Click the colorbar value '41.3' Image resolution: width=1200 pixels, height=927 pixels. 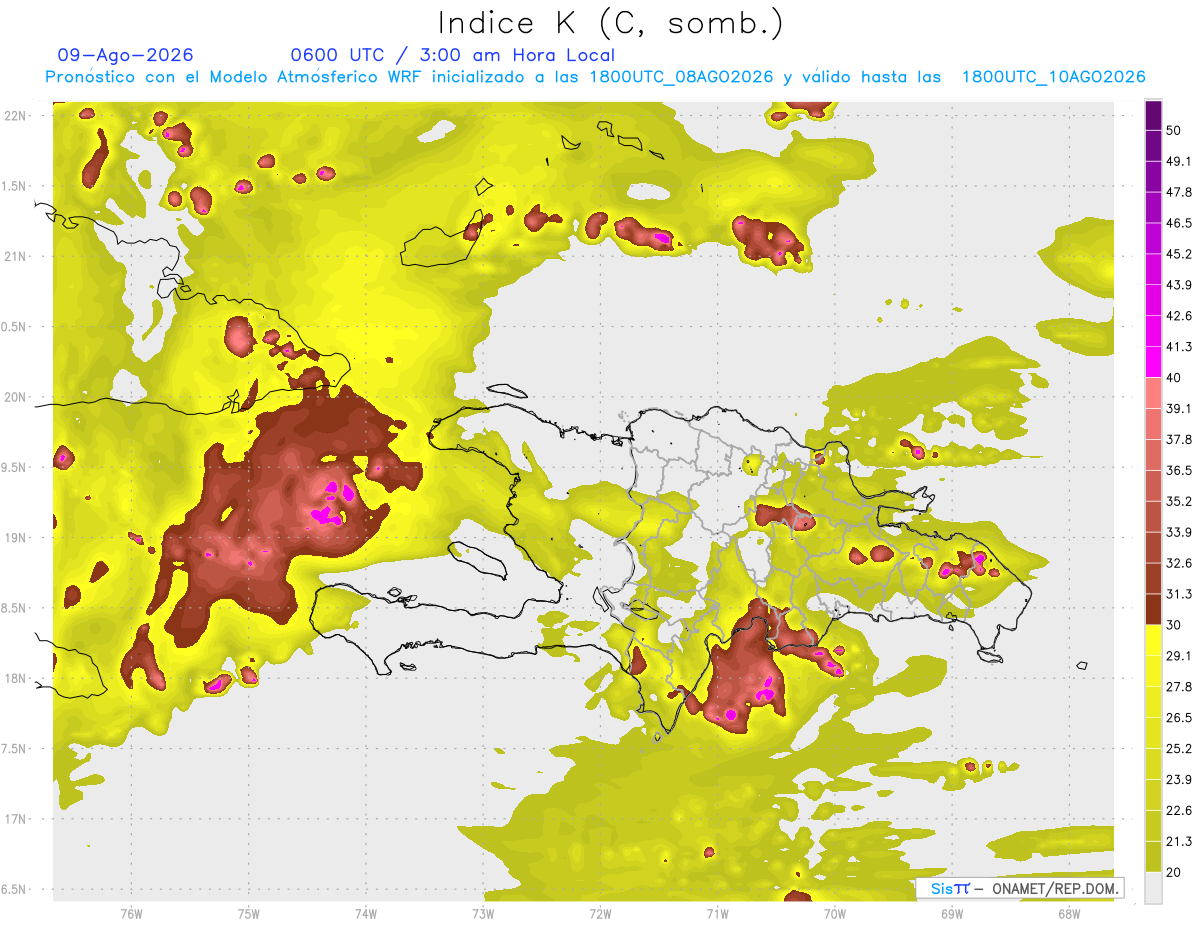click(x=1179, y=347)
